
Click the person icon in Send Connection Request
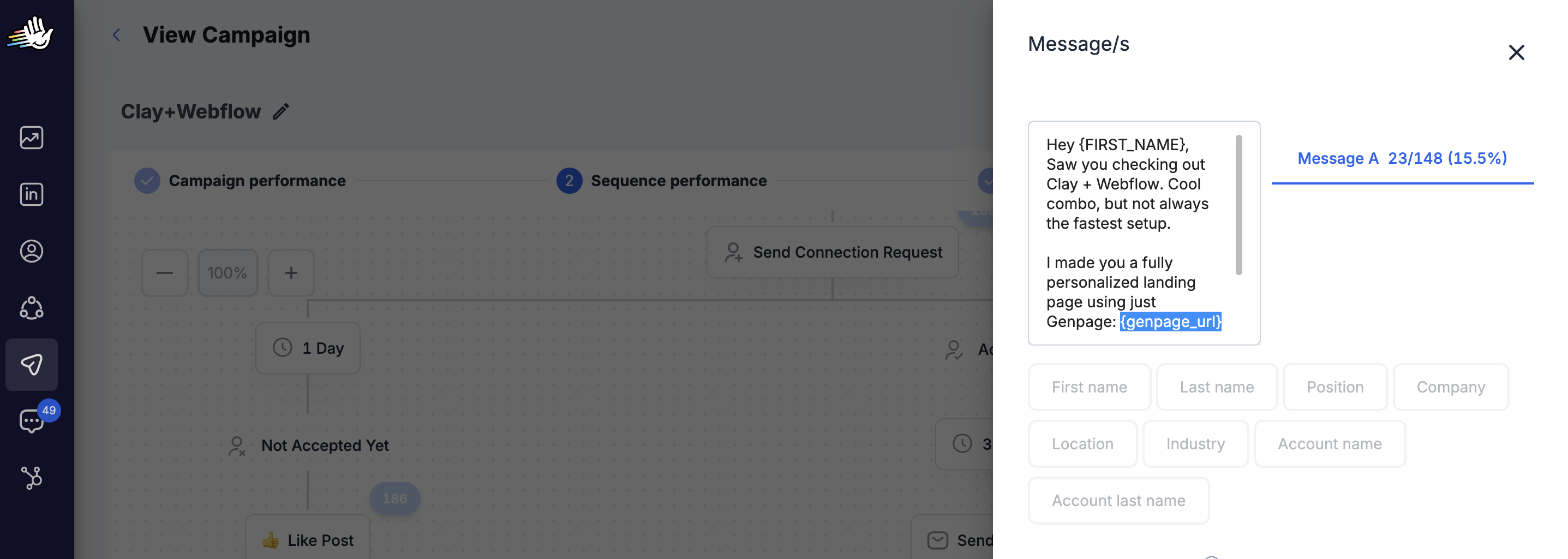click(733, 252)
